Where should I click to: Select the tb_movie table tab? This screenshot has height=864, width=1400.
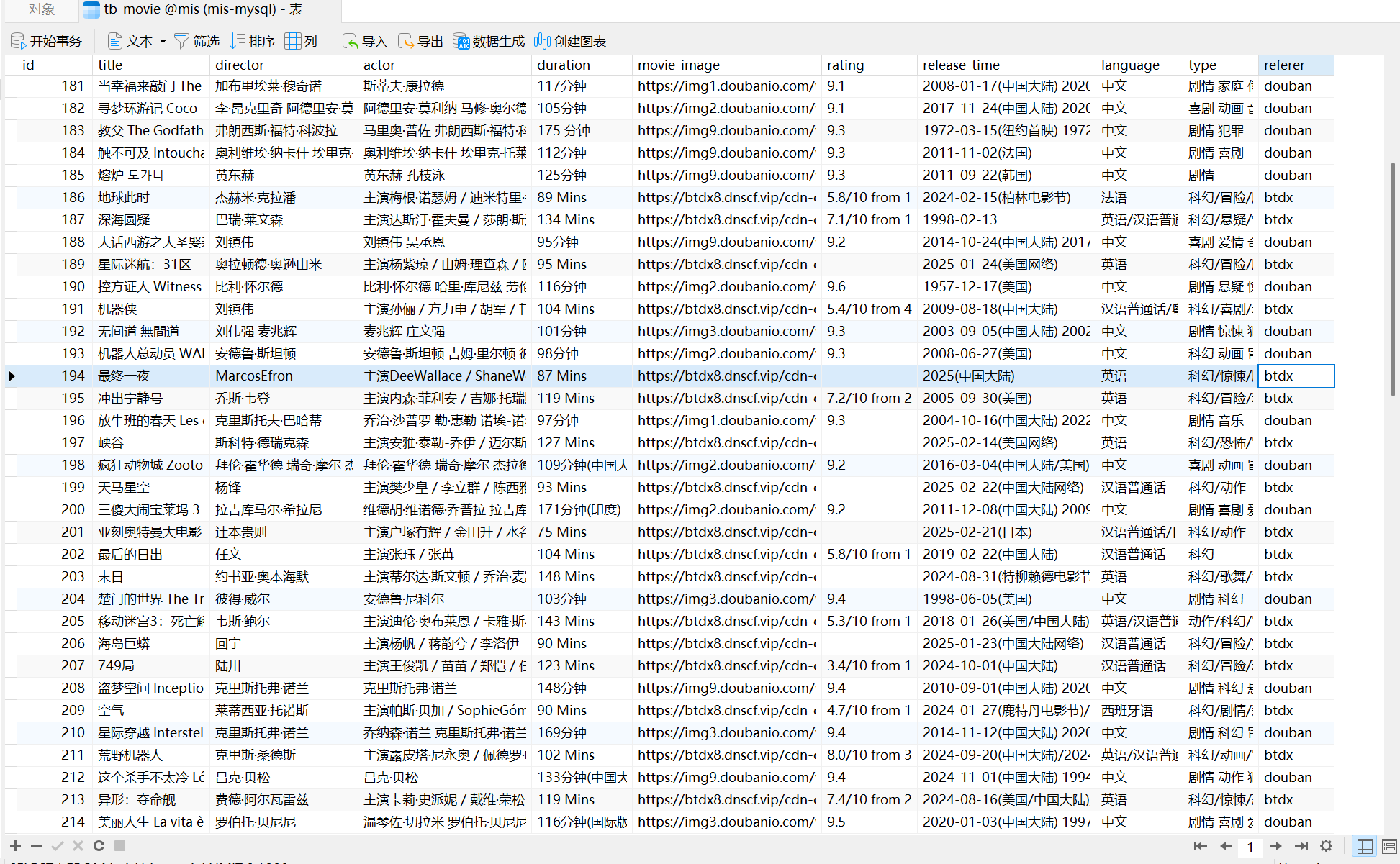[x=193, y=9]
